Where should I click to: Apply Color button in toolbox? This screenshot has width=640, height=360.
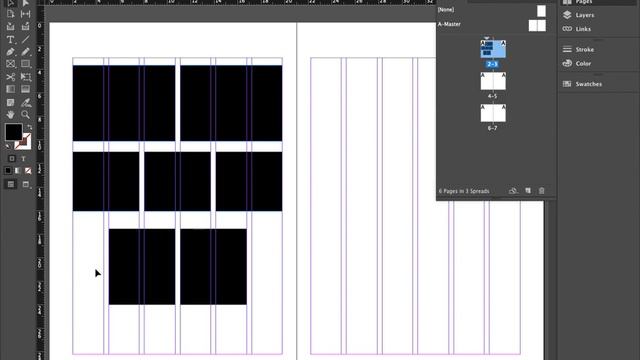(x=8, y=171)
